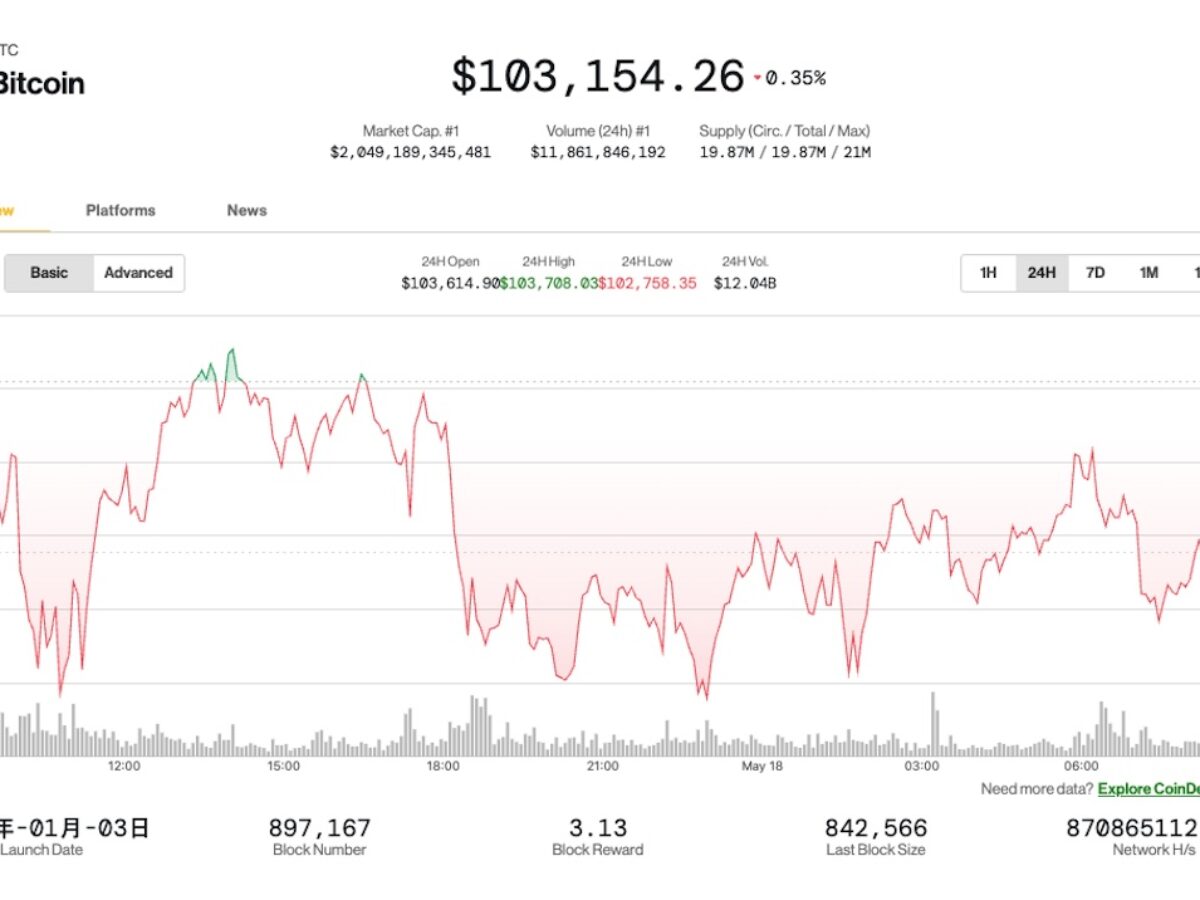
Task: Select the 842,566 last block size value
Action: point(876,828)
